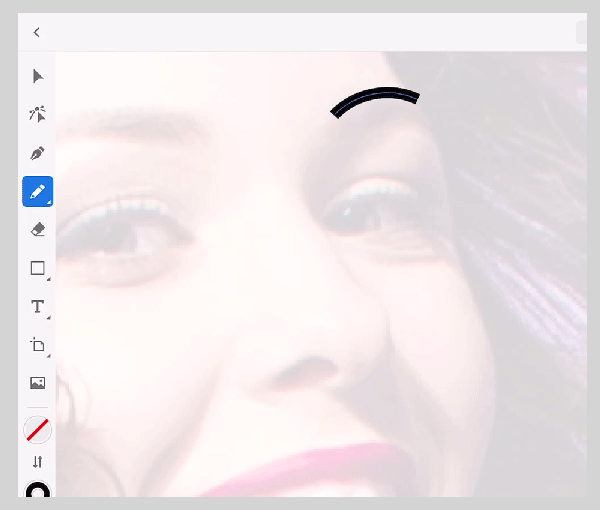Select the Artboard crop tool
Viewport: 600px width, 510px height.
point(37,345)
